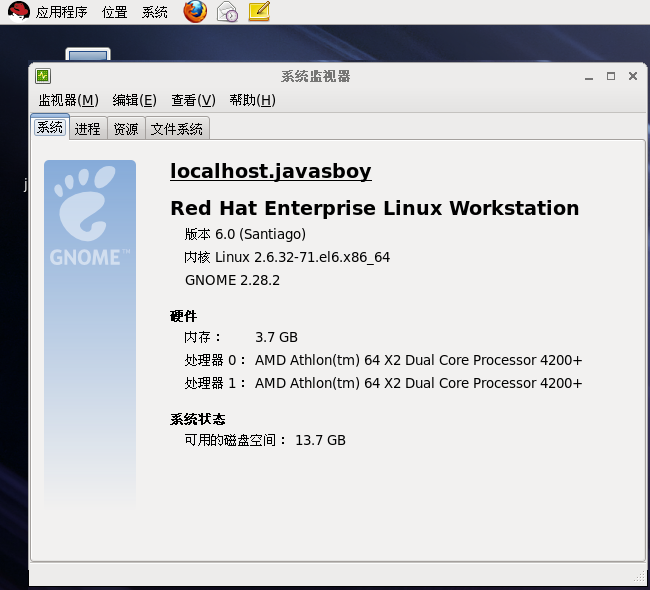Open the yellow note-taking launcher icon
The image size is (650, 590).
(260, 11)
